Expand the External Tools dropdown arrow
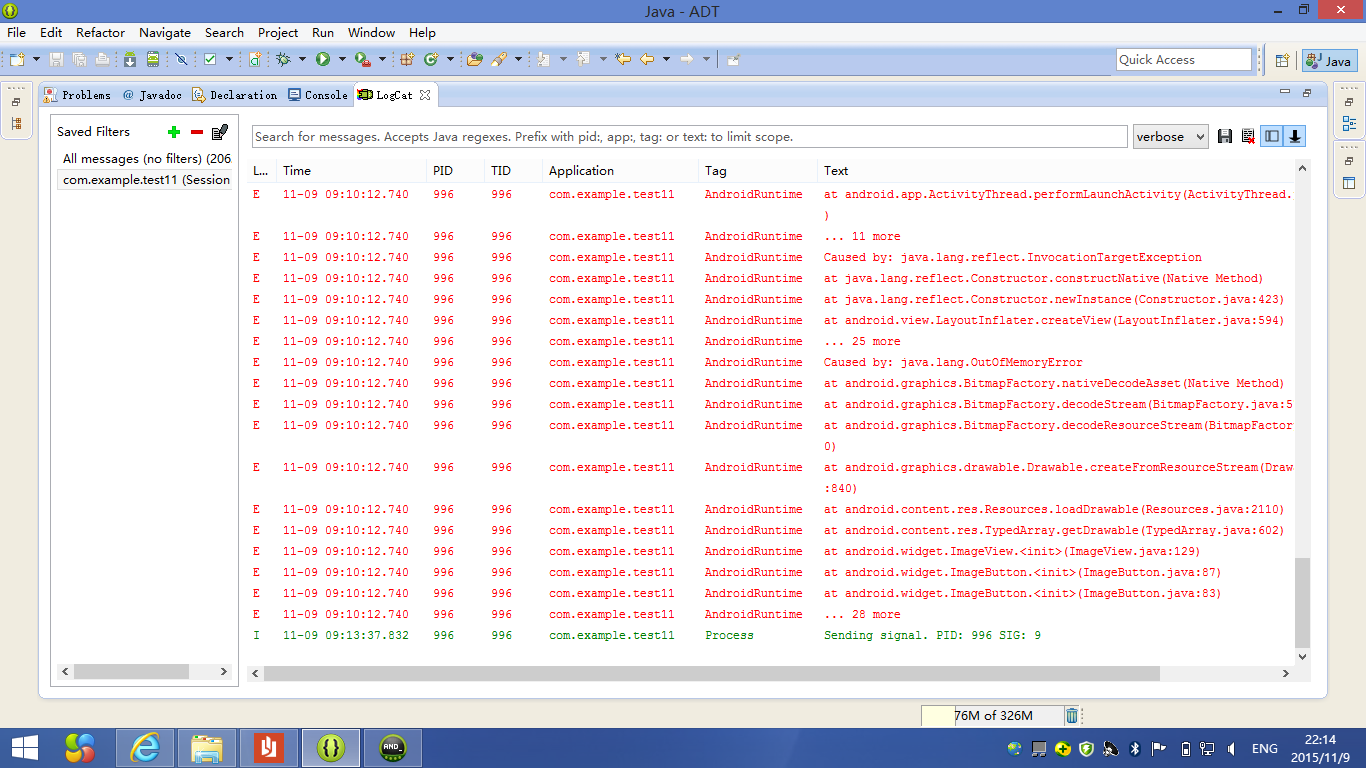Viewport: 1366px width, 768px height. [383, 60]
